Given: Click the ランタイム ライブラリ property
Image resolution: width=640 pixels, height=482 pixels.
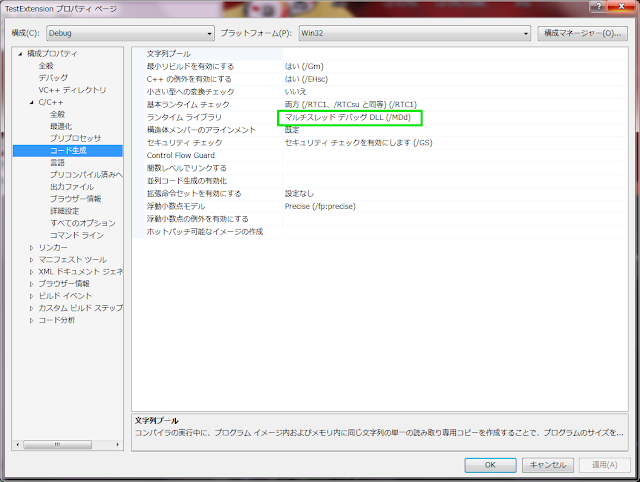Looking at the screenshot, I should [x=184, y=118].
